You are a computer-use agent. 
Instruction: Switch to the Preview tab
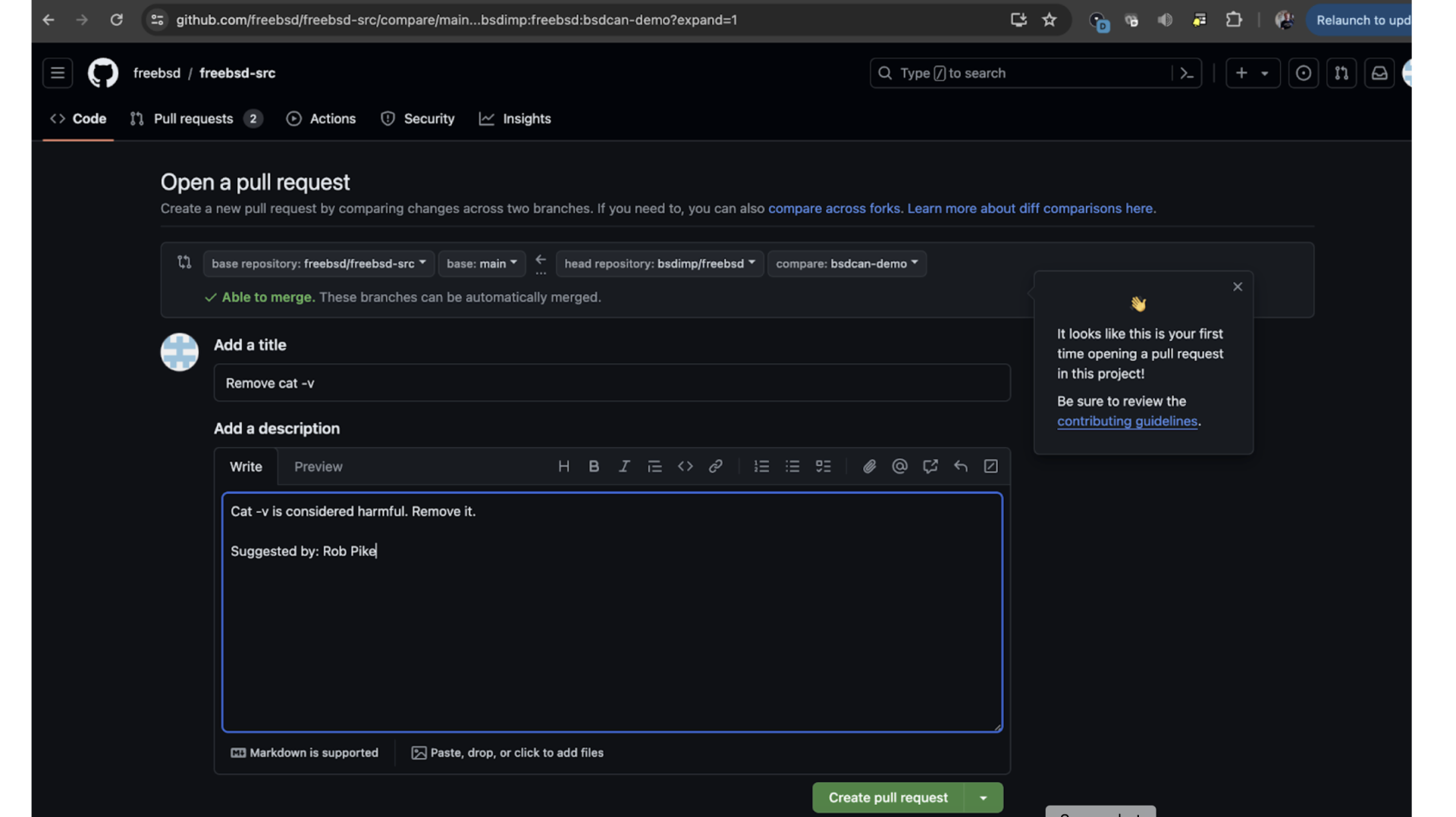(x=318, y=467)
